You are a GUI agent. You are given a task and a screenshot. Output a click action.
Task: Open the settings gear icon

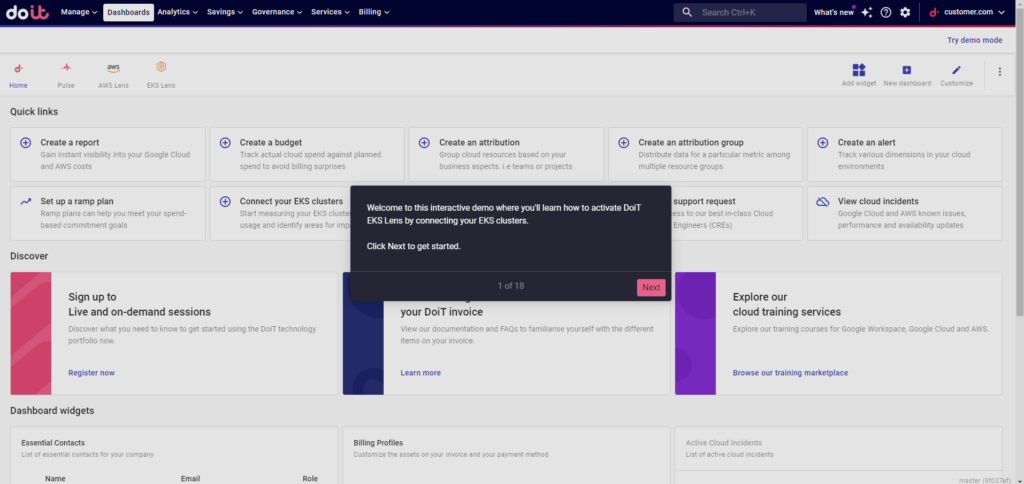point(905,12)
